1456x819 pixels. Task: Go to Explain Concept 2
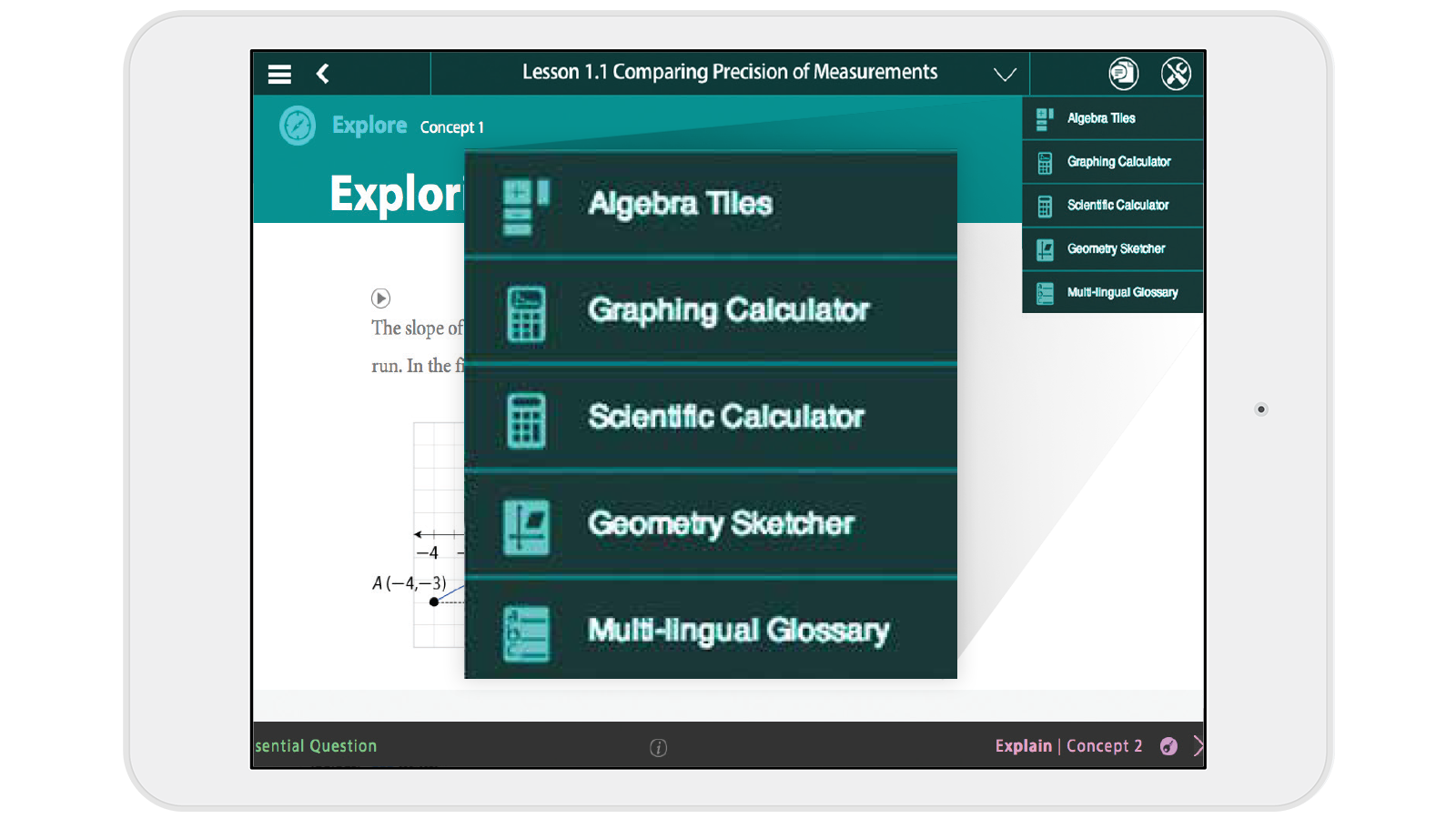point(1068,745)
